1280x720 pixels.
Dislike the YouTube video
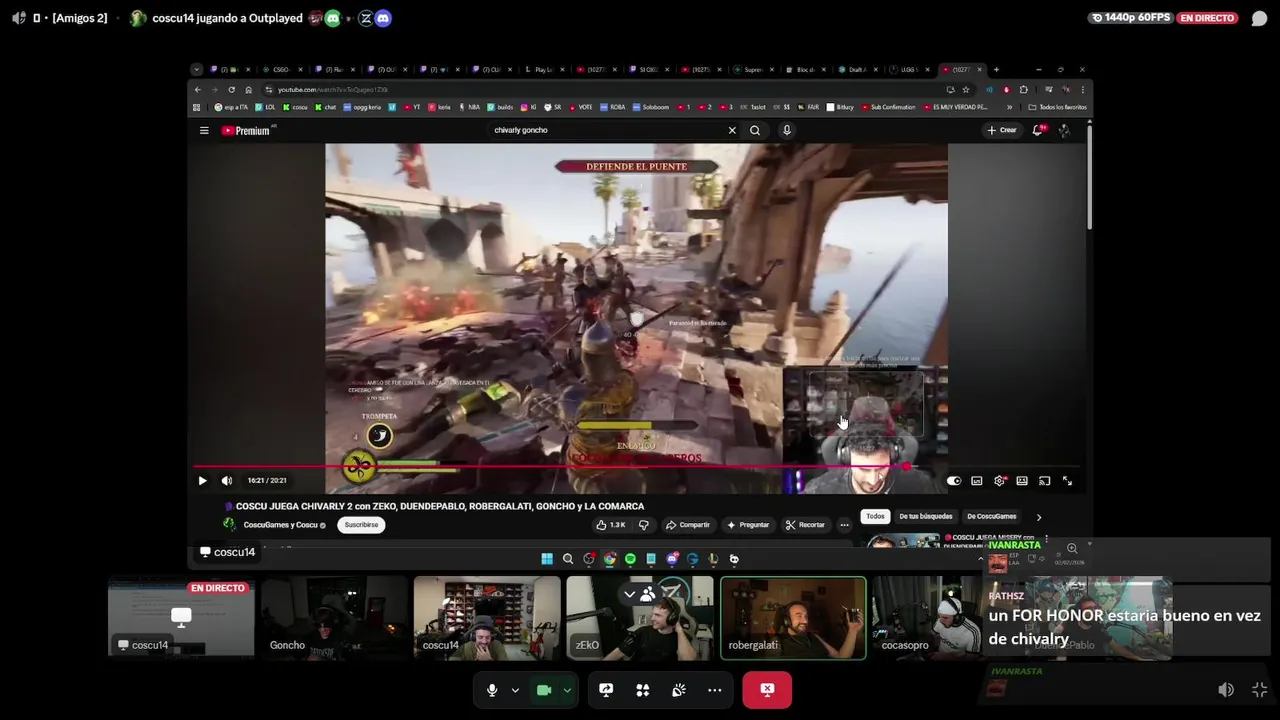[643, 525]
